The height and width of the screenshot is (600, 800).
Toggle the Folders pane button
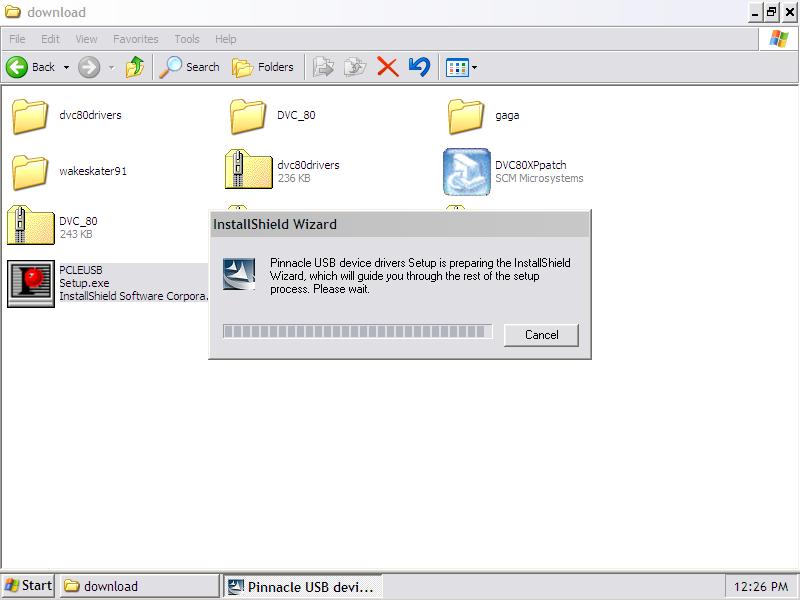point(264,67)
